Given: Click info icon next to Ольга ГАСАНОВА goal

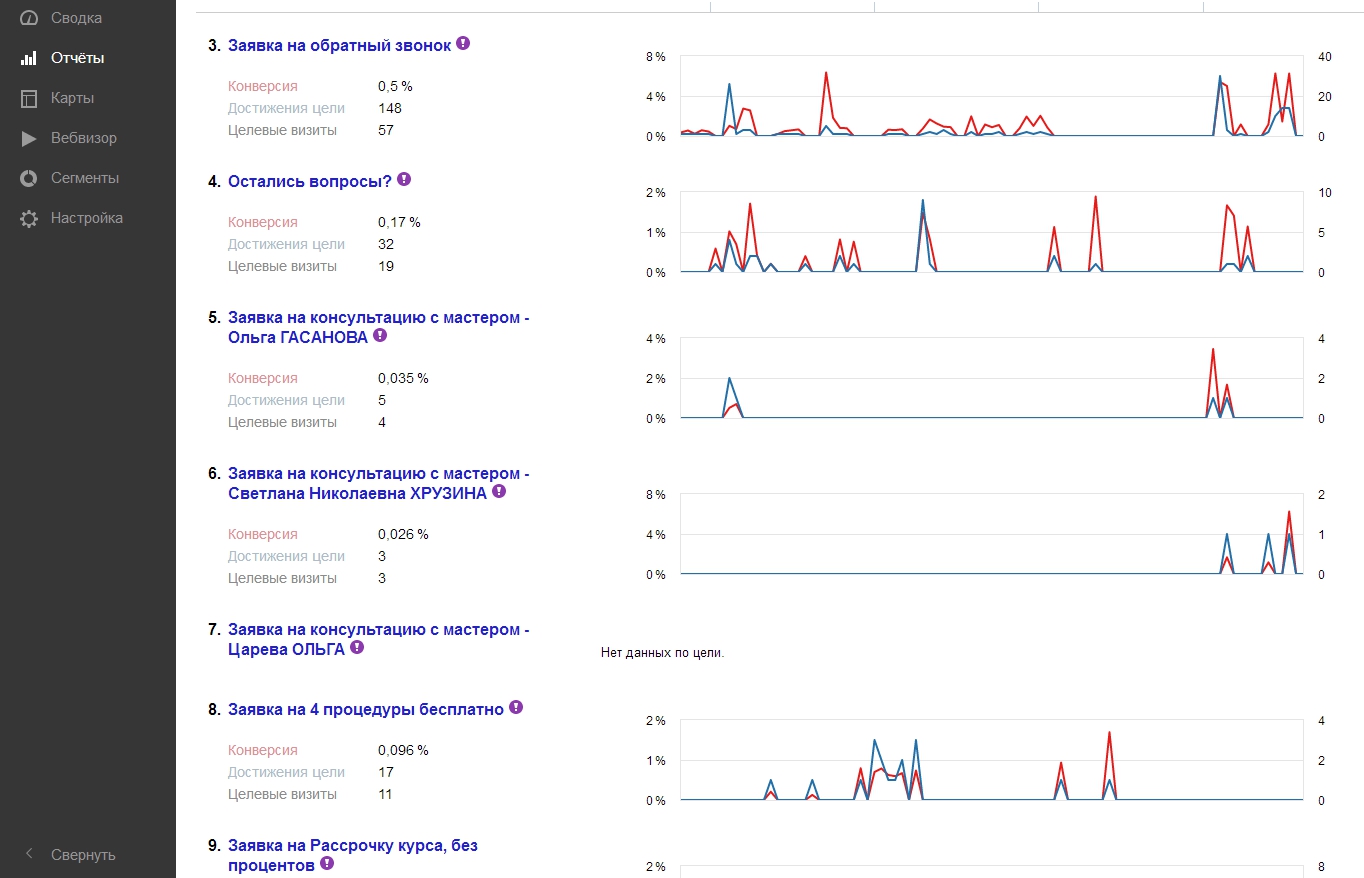Looking at the screenshot, I should 380,336.
